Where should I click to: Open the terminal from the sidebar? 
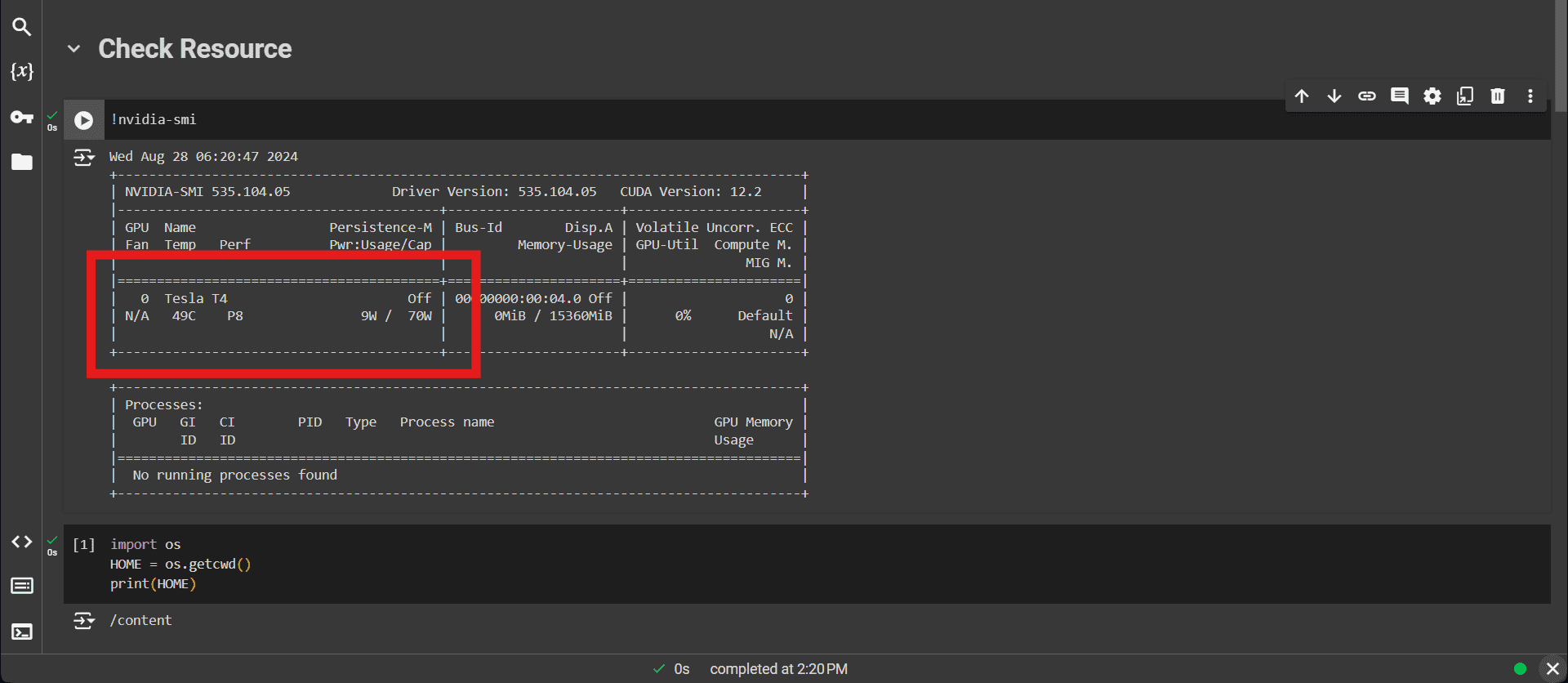(x=21, y=632)
